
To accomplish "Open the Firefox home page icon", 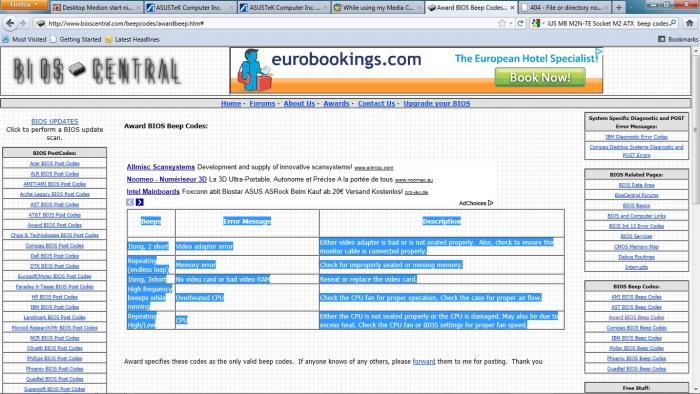I will [690, 23].
